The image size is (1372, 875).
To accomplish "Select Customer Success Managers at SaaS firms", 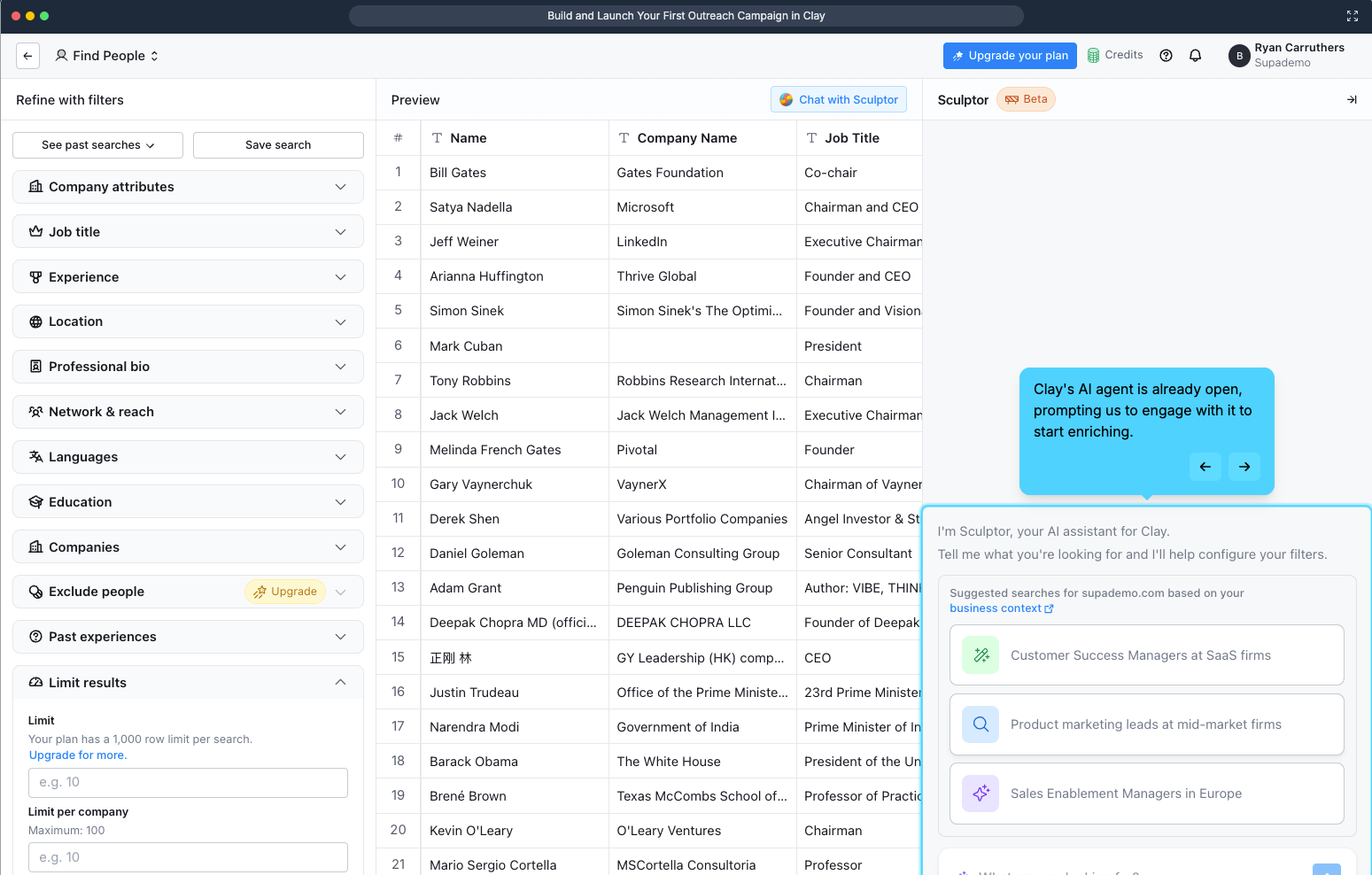I will pos(1146,655).
